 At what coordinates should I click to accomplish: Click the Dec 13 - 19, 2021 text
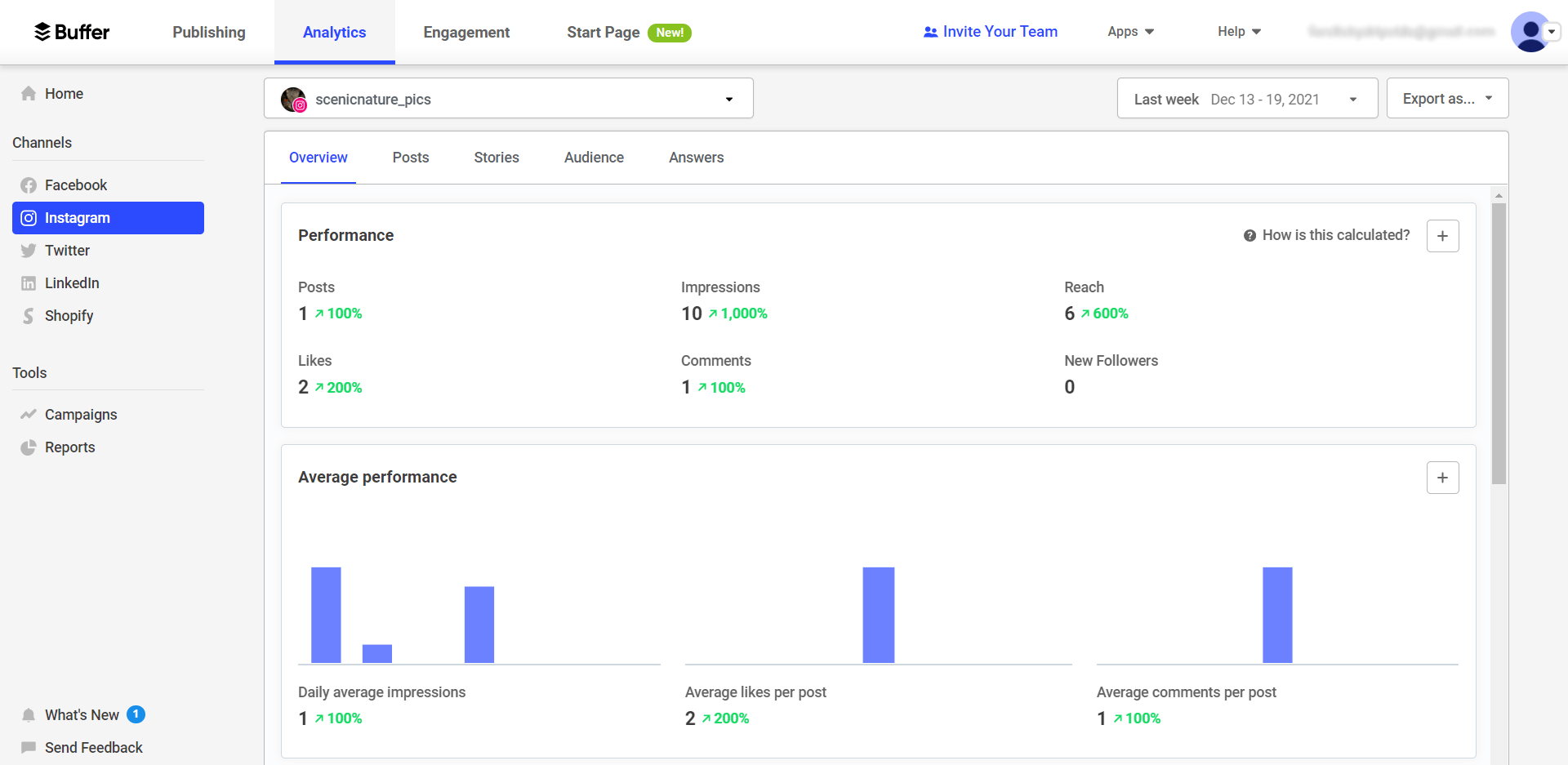(1265, 99)
